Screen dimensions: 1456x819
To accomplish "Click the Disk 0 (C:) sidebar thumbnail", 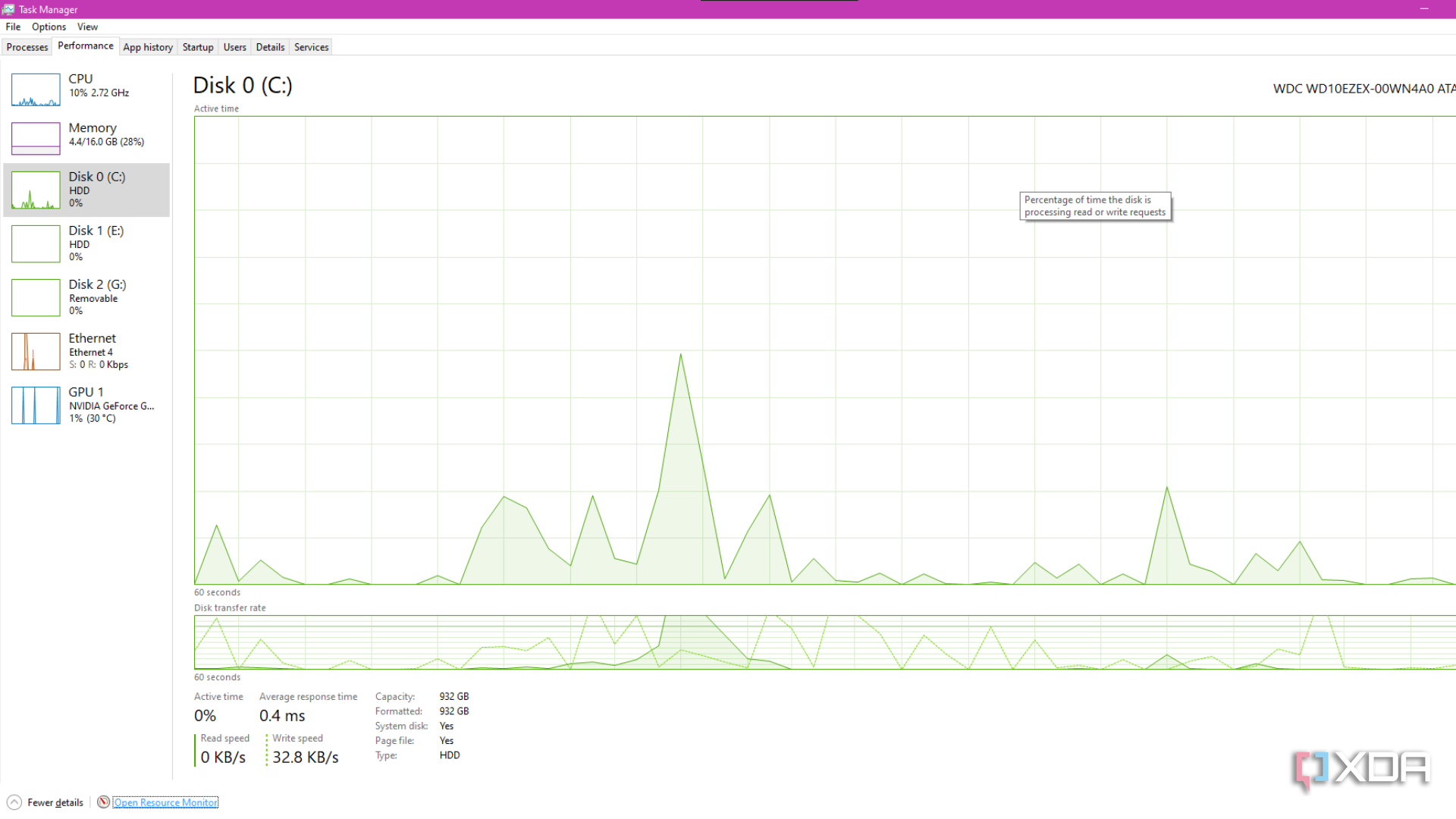I will click(x=36, y=190).
